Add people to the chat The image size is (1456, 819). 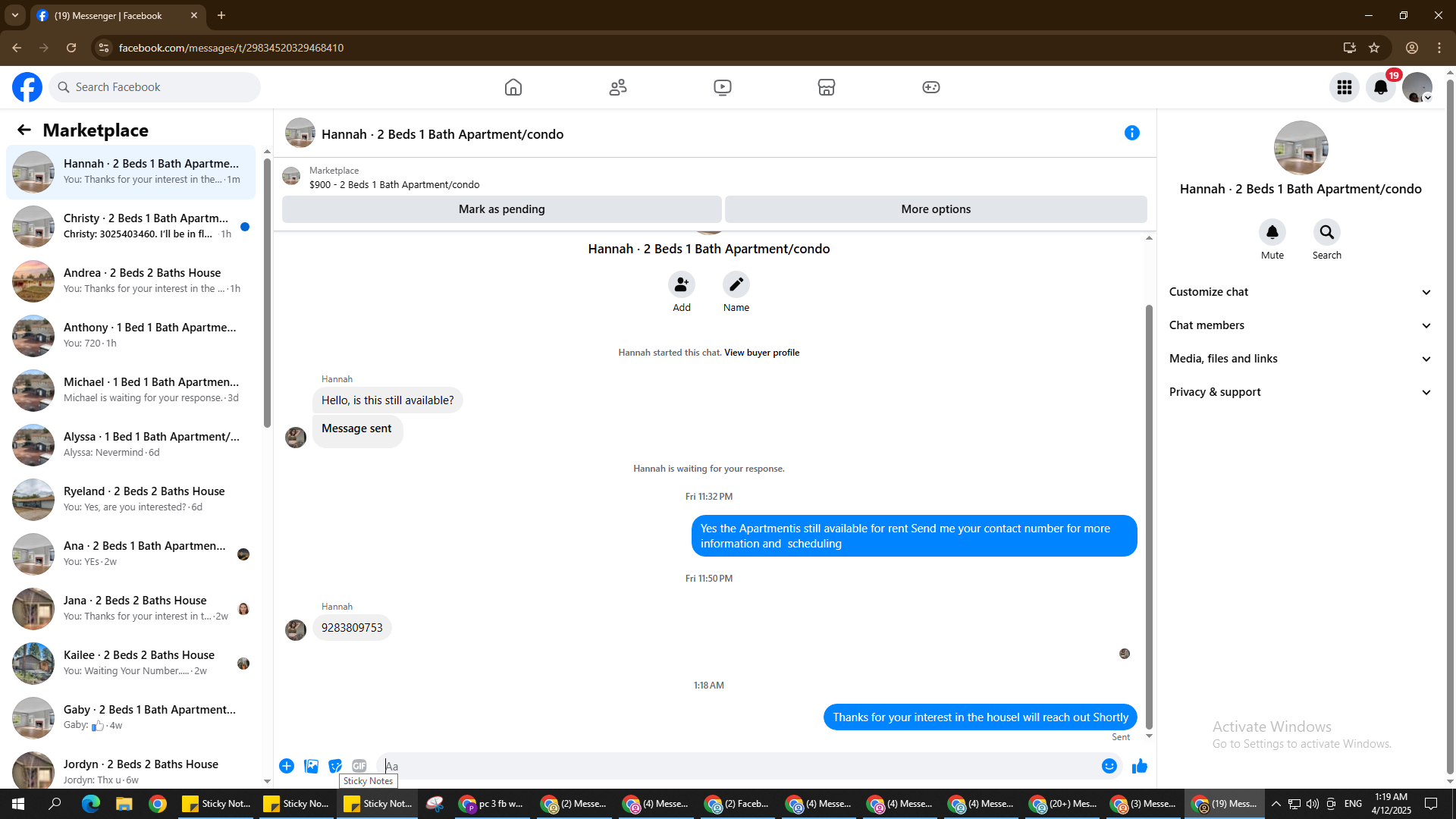682,284
